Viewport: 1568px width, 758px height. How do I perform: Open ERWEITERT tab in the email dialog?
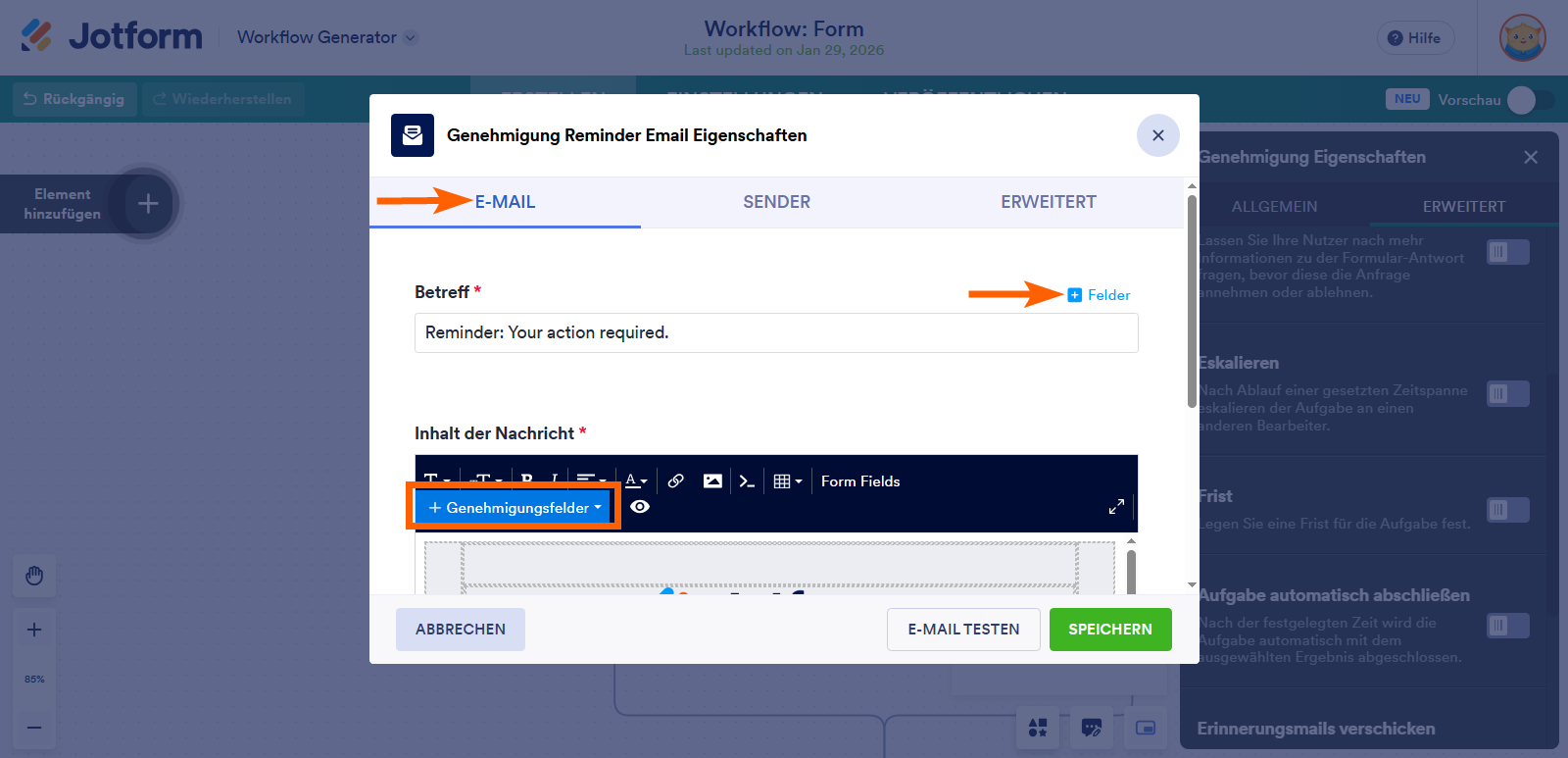[1048, 202]
